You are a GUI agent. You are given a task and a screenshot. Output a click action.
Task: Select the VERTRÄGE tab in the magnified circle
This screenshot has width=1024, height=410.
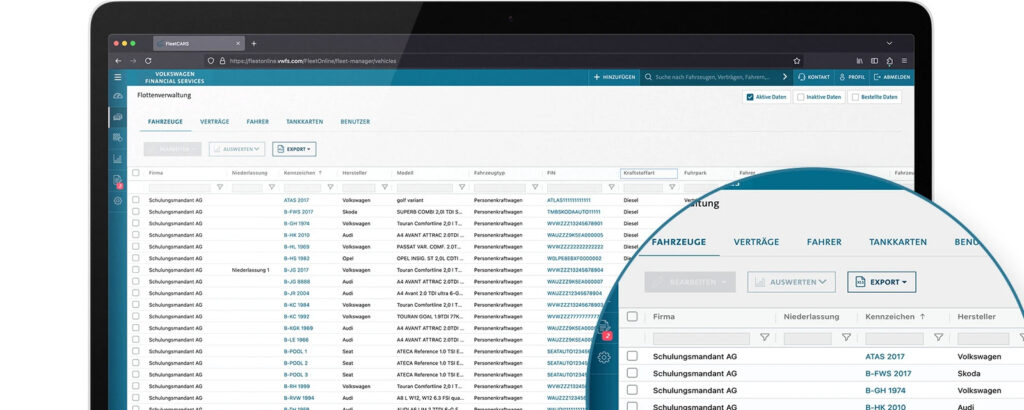click(x=756, y=242)
